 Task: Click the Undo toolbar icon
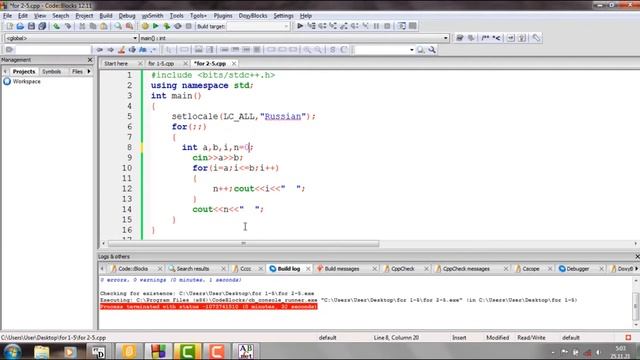click(56, 26)
